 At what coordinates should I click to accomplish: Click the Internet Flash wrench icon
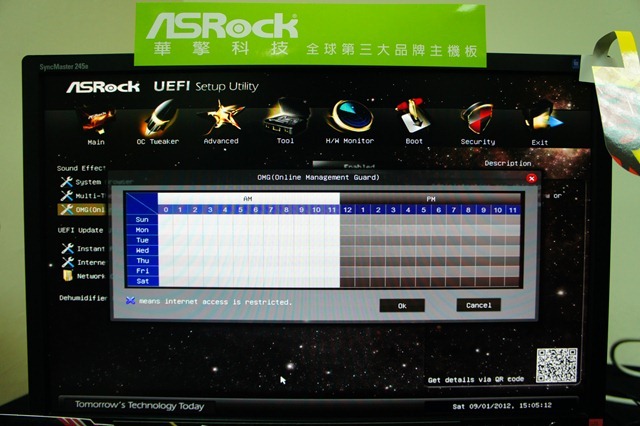pos(67,262)
